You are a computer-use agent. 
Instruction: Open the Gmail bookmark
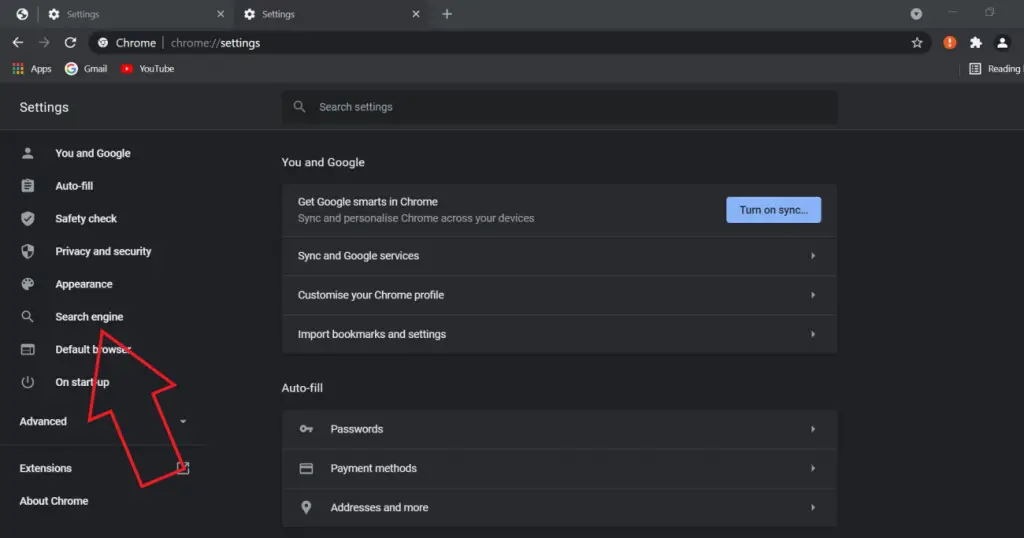(86, 69)
